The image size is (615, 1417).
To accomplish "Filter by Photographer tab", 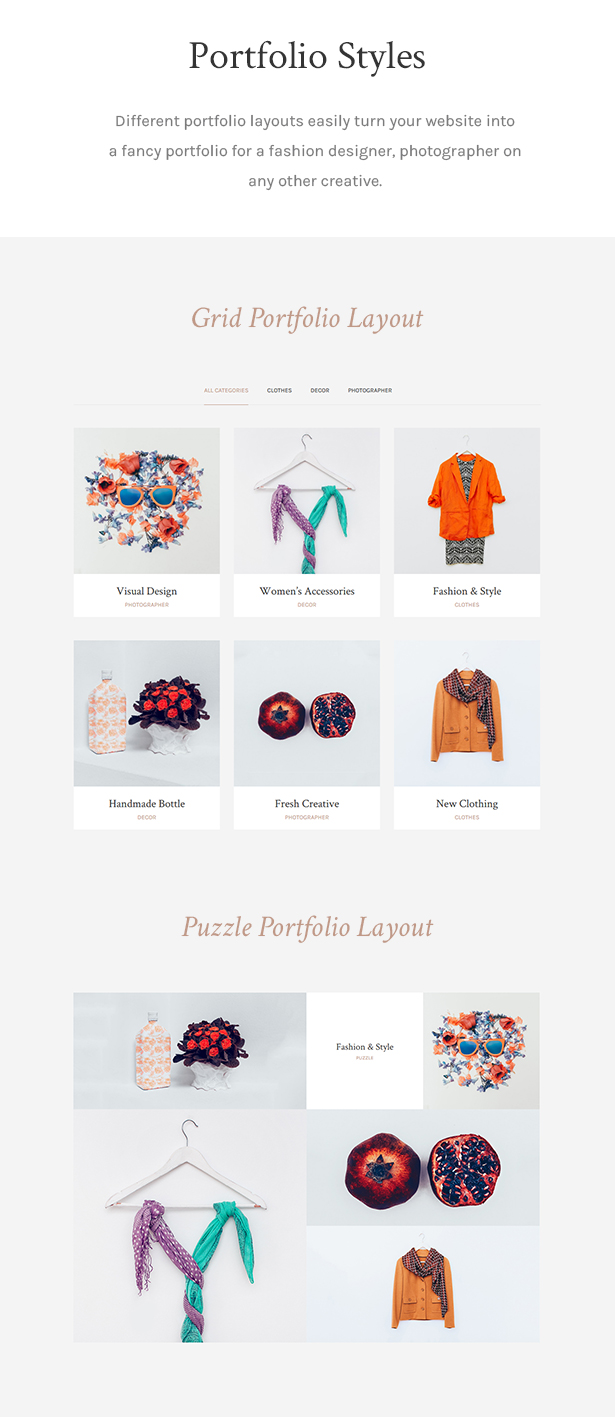I will click(x=370, y=390).
